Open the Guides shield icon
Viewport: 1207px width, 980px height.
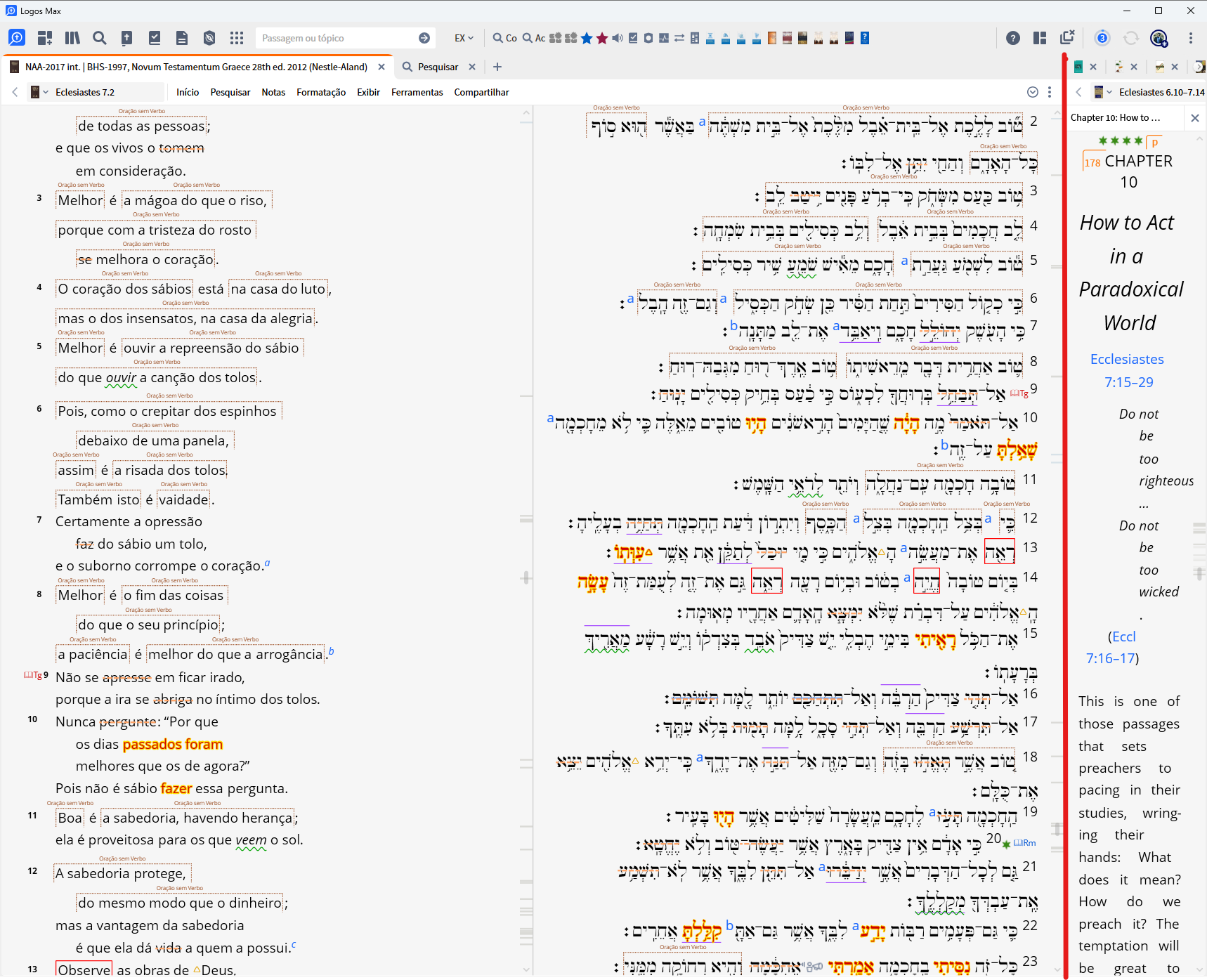pos(209,38)
